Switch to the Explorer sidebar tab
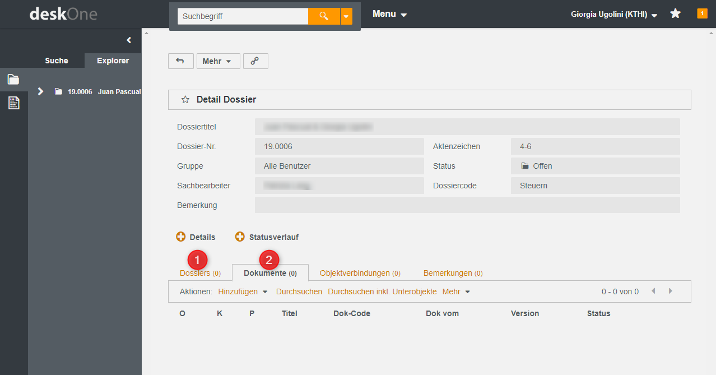 (113, 60)
